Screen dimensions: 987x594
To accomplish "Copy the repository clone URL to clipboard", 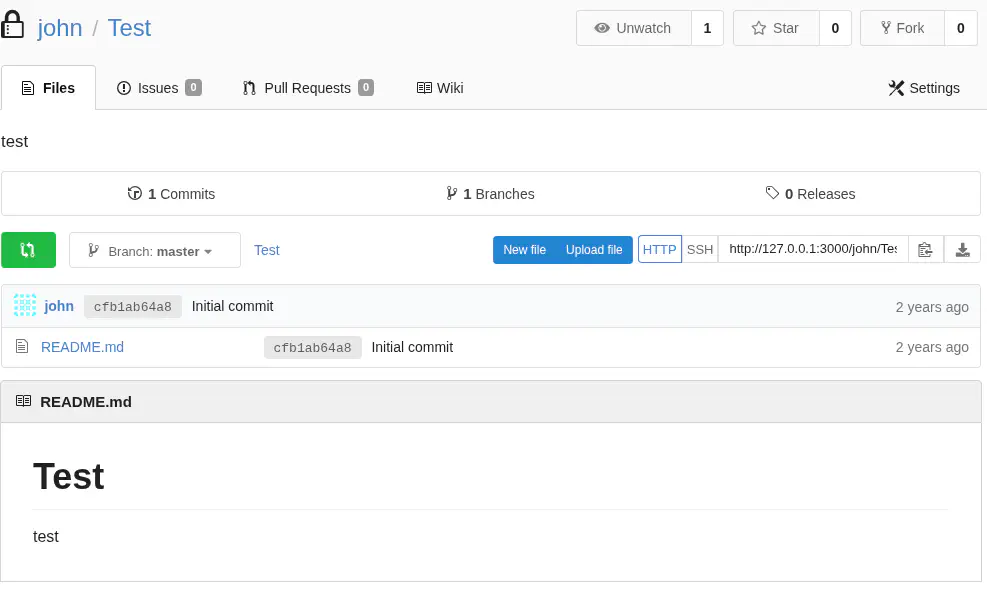I will pyautogui.click(x=925, y=250).
